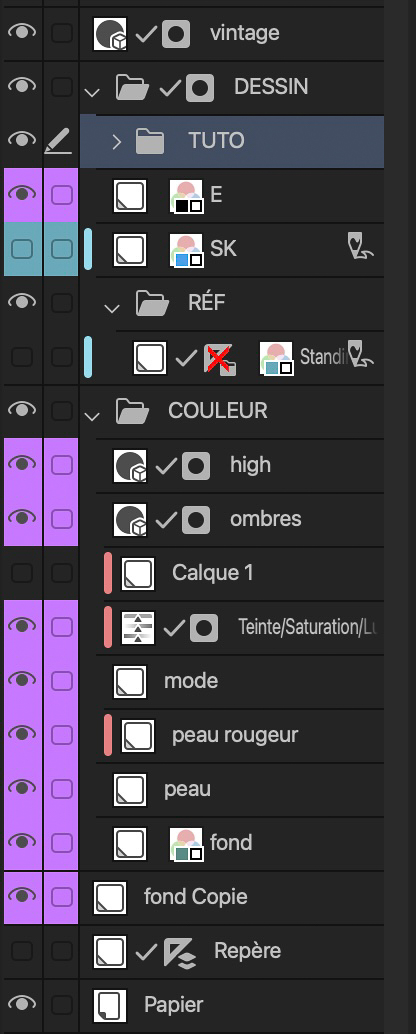Expand the TUTO folder
Viewport: 416px width, 1034px height.
pos(117,141)
